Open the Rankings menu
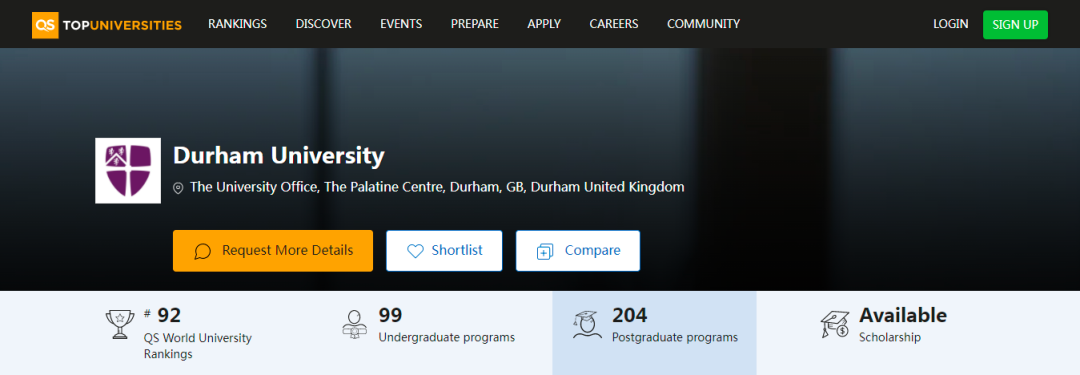The width and height of the screenshot is (1080, 375). (x=238, y=24)
